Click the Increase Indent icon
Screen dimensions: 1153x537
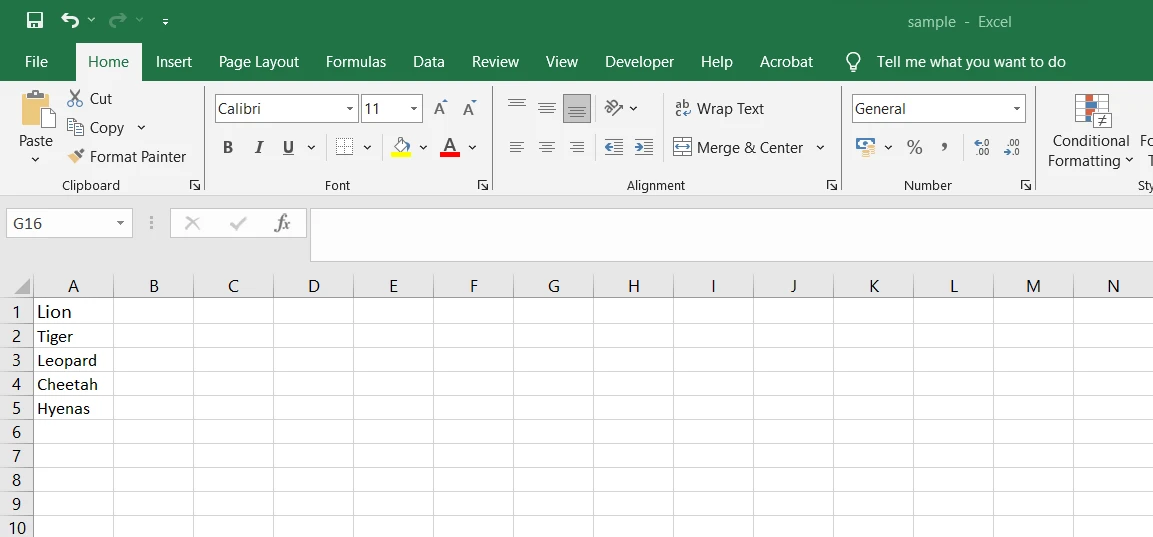644,147
